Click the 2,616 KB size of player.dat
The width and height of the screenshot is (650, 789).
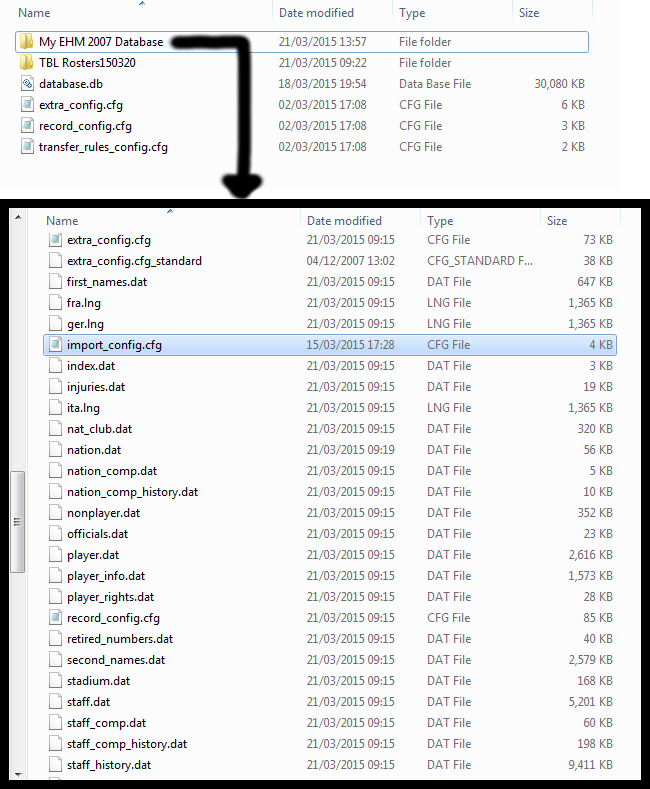[591, 555]
